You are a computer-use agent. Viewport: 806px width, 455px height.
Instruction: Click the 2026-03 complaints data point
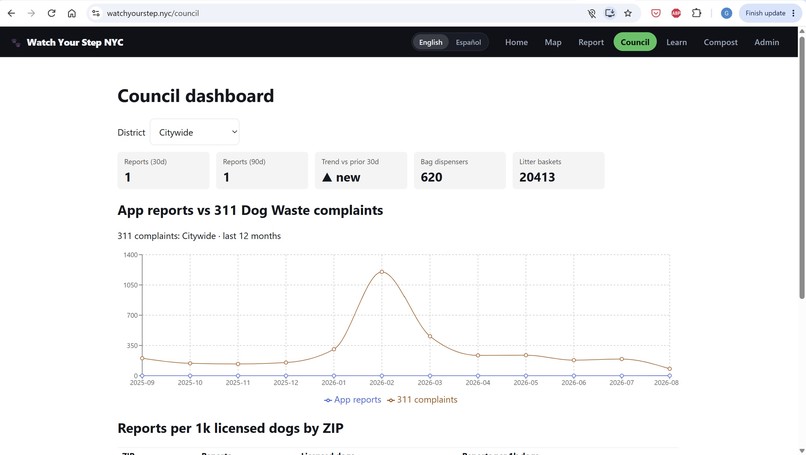tap(430, 336)
